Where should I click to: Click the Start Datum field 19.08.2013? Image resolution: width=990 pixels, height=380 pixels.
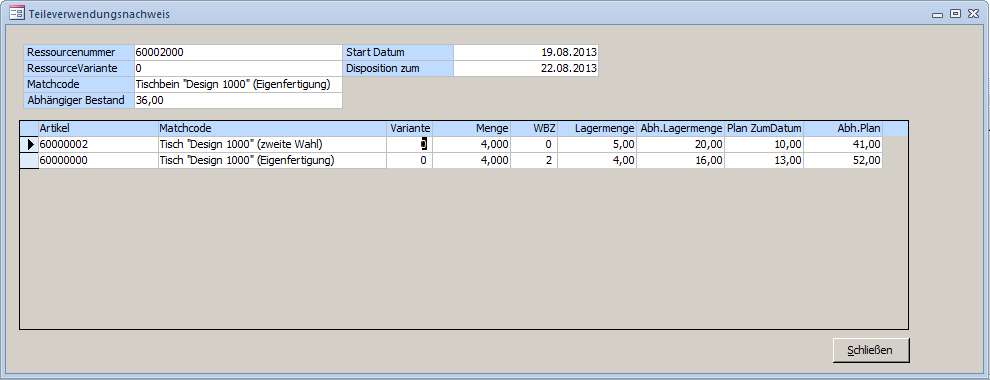click(525, 52)
